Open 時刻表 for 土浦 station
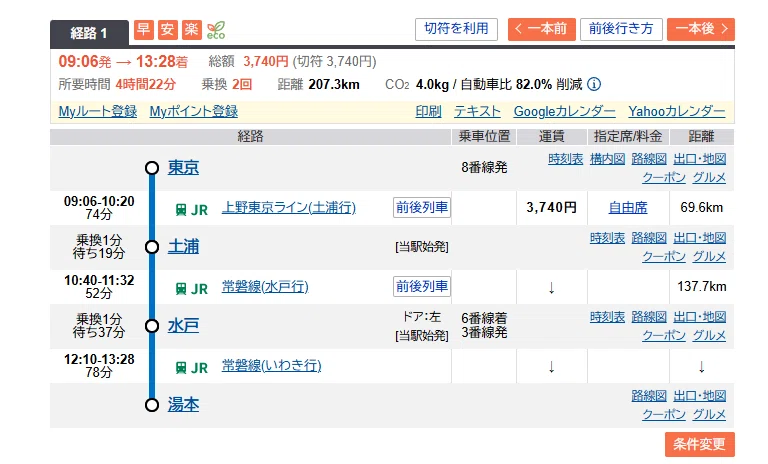 click(x=607, y=238)
